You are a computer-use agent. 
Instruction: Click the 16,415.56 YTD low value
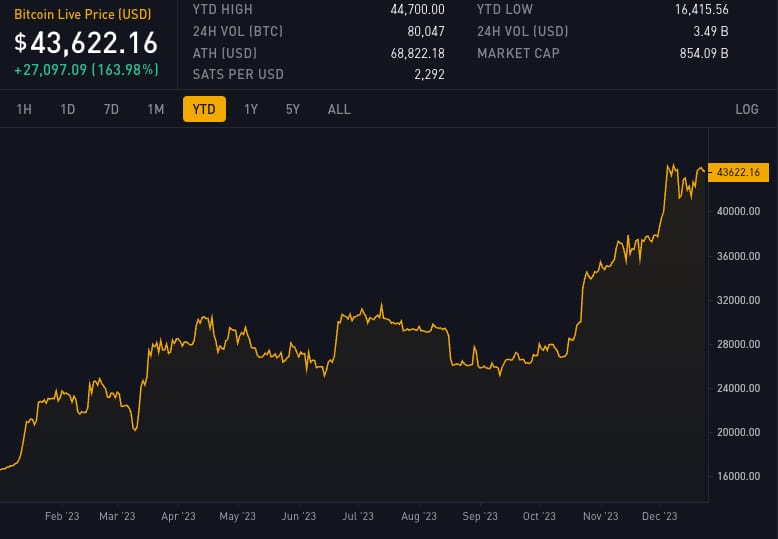pos(702,9)
